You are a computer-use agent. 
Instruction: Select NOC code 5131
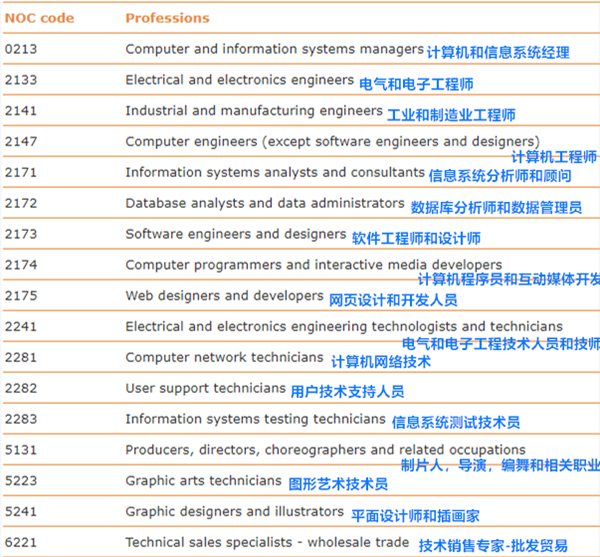point(20,450)
